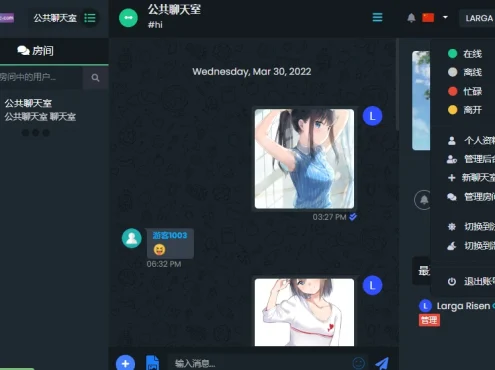Open the LARGA user menu
This screenshot has height=370, width=495.
[477, 18]
